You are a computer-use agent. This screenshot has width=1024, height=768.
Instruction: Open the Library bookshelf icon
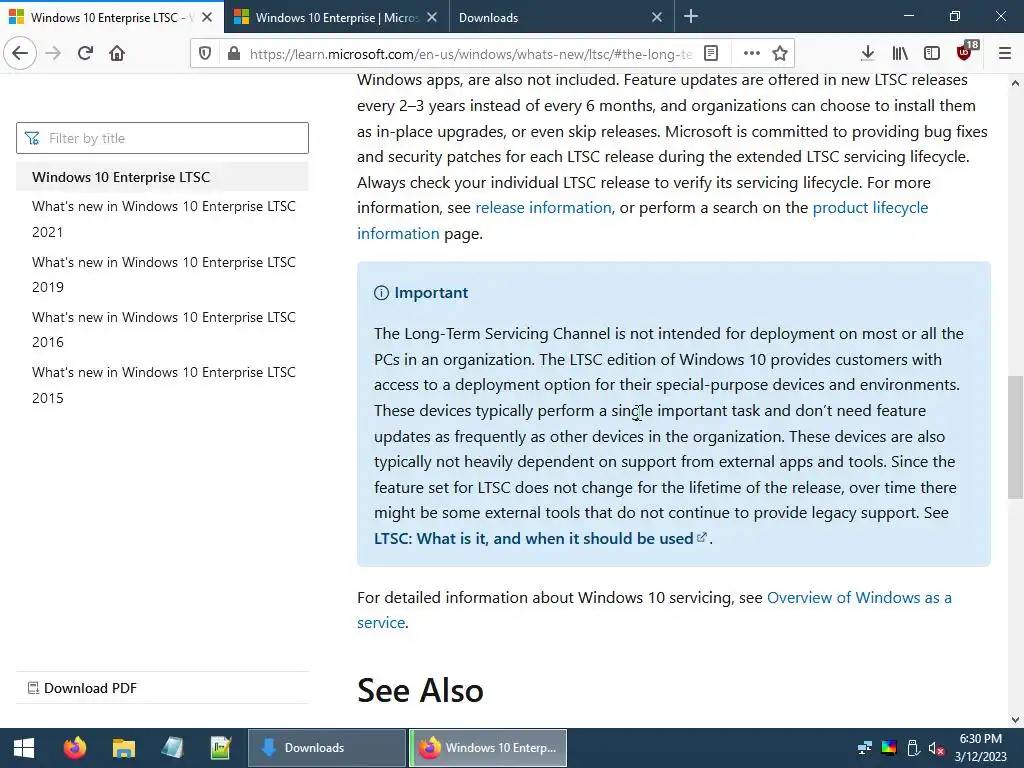tap(900, 54)
